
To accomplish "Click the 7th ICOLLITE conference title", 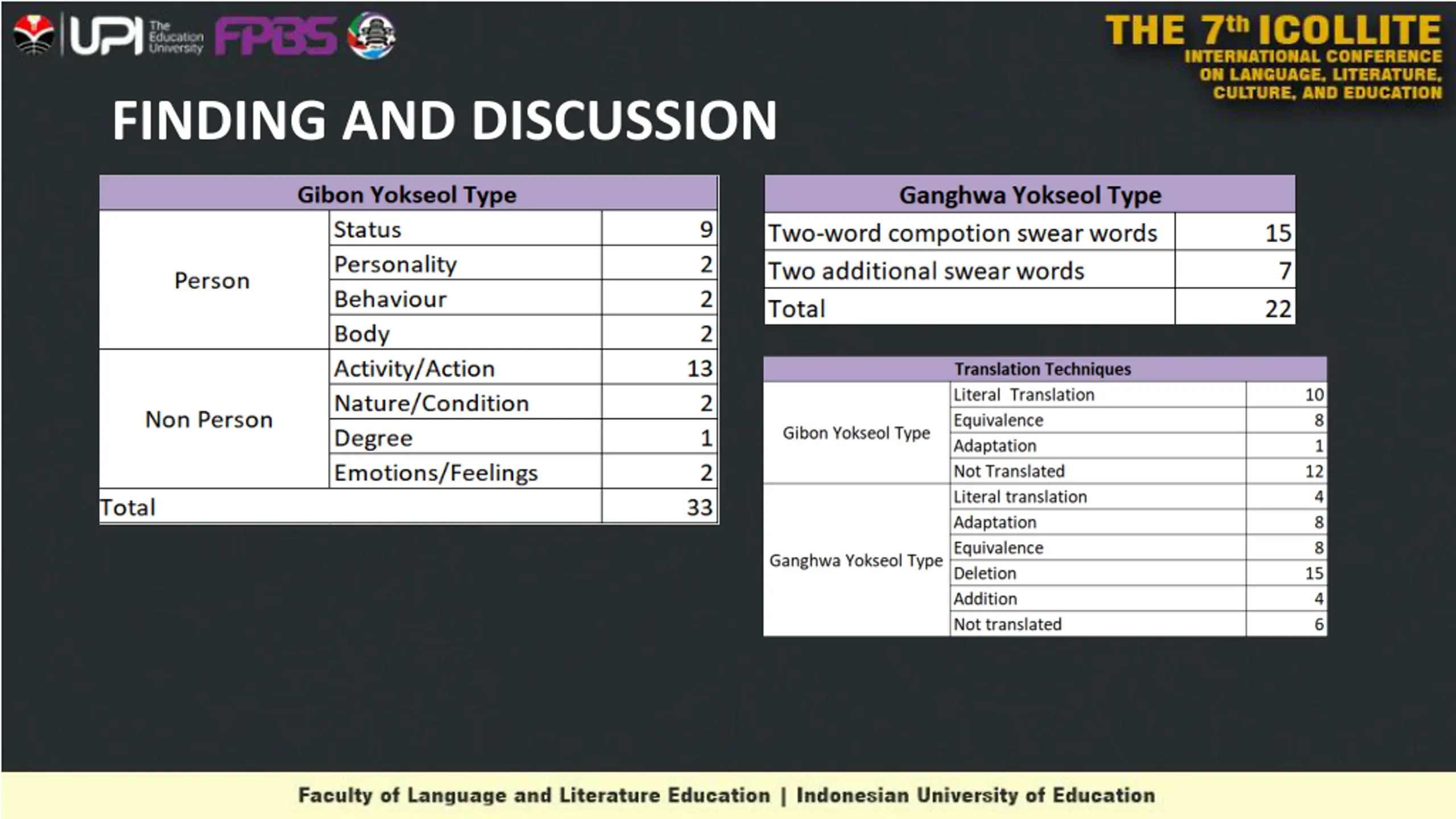I will [x=1273, y=30].
